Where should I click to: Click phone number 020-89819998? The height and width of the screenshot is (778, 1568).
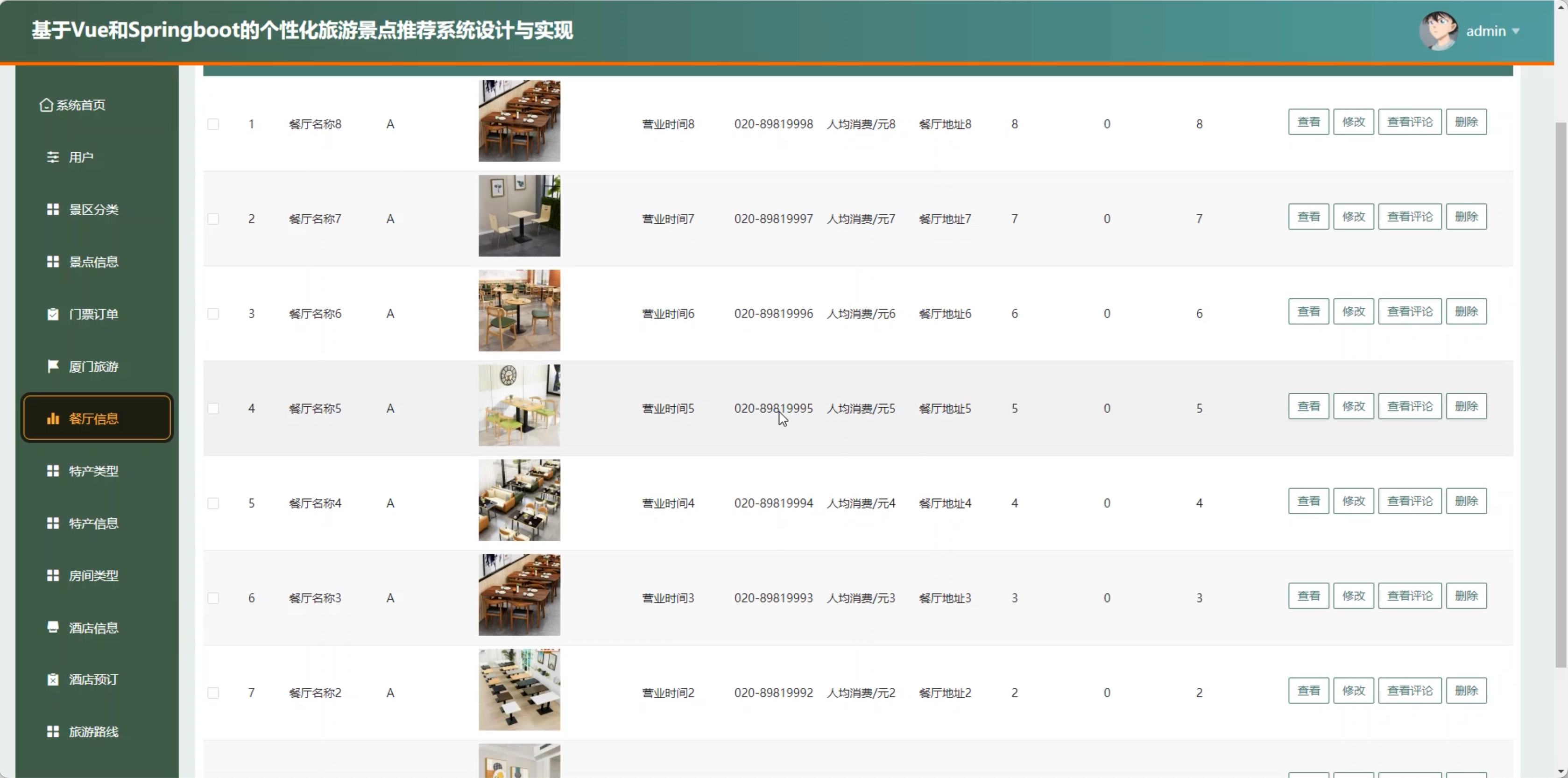tap(774, 124)
